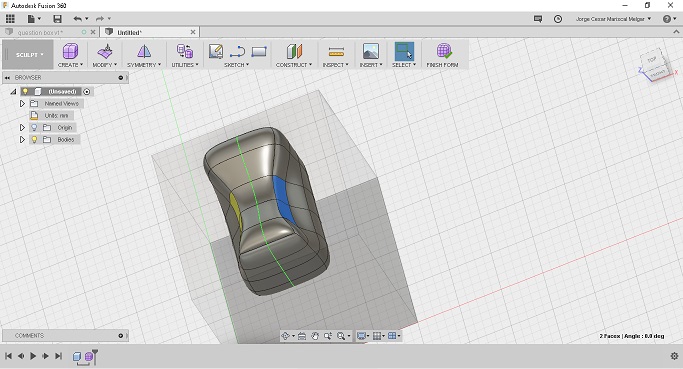683x369 pixels.
Task: Switch to the question box v1 tab
Action: pos(40,32)
